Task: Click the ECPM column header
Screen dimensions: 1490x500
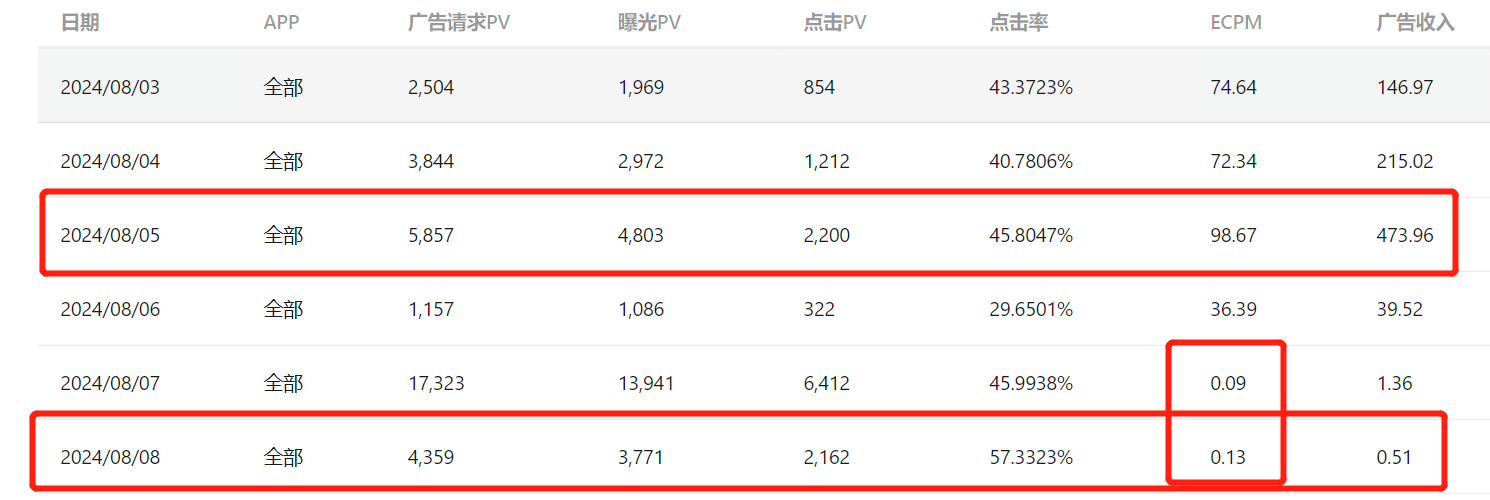Action: coord(1236,23)
